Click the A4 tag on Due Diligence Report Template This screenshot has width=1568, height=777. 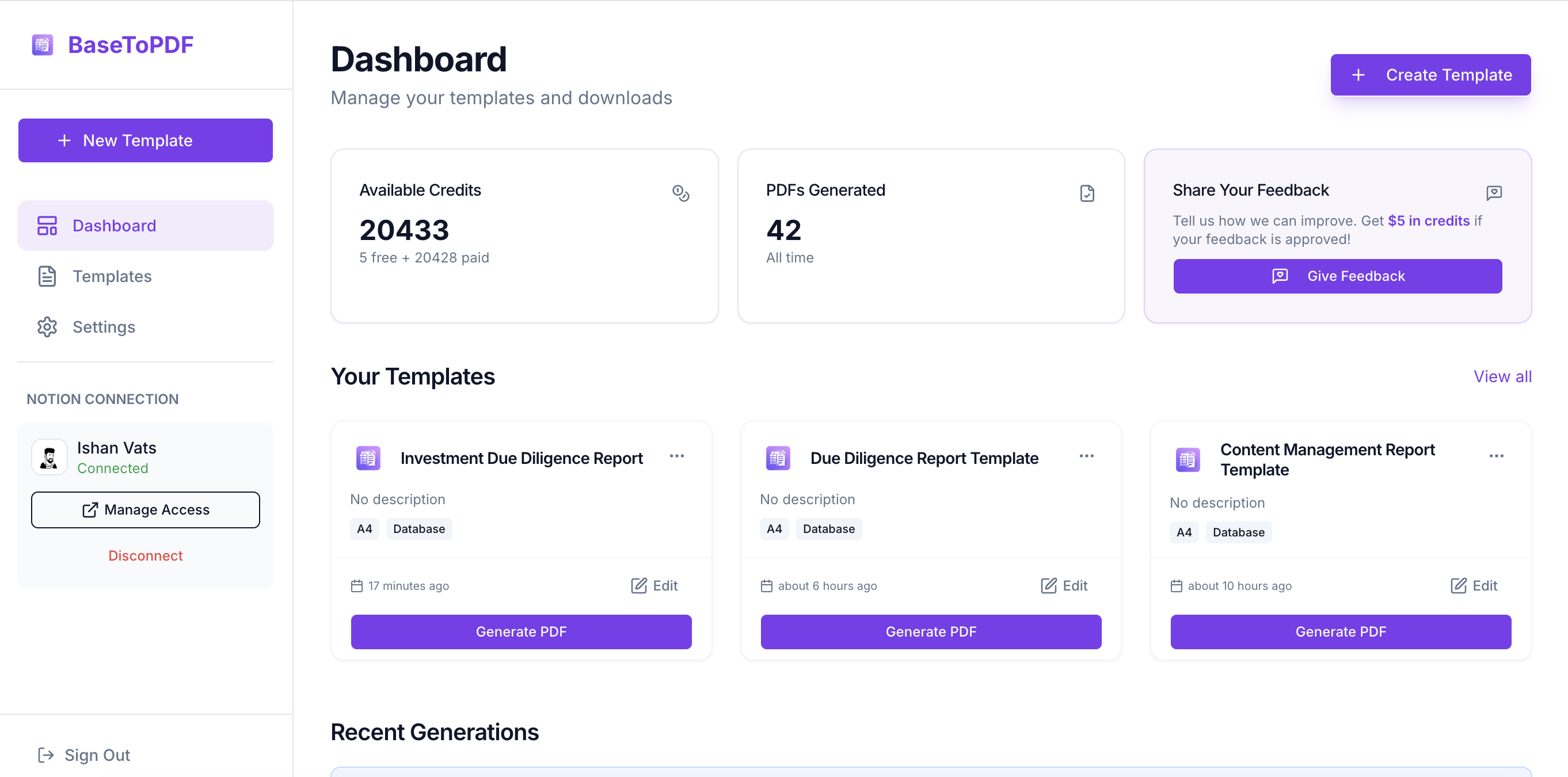tap(774, 529)
